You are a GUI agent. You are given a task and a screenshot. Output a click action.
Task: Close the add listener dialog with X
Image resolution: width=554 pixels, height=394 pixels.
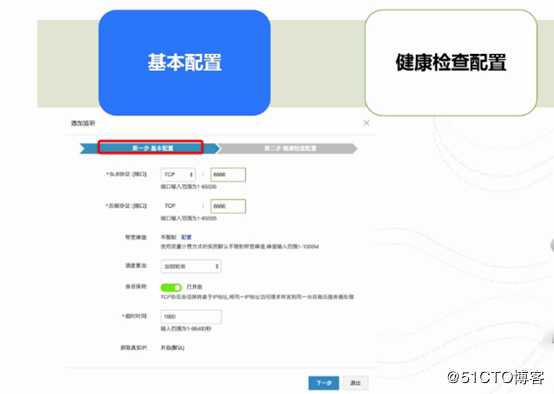pos(366,123)
